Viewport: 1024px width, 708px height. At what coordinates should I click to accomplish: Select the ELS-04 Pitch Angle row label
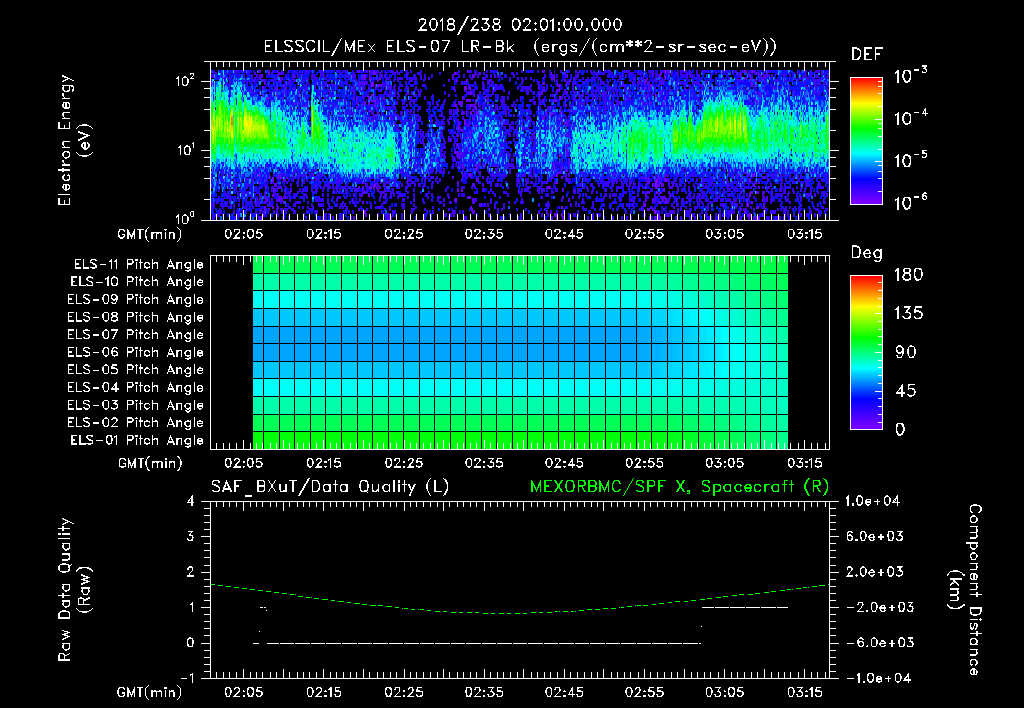pyautogui.click(x=136, y=387)
